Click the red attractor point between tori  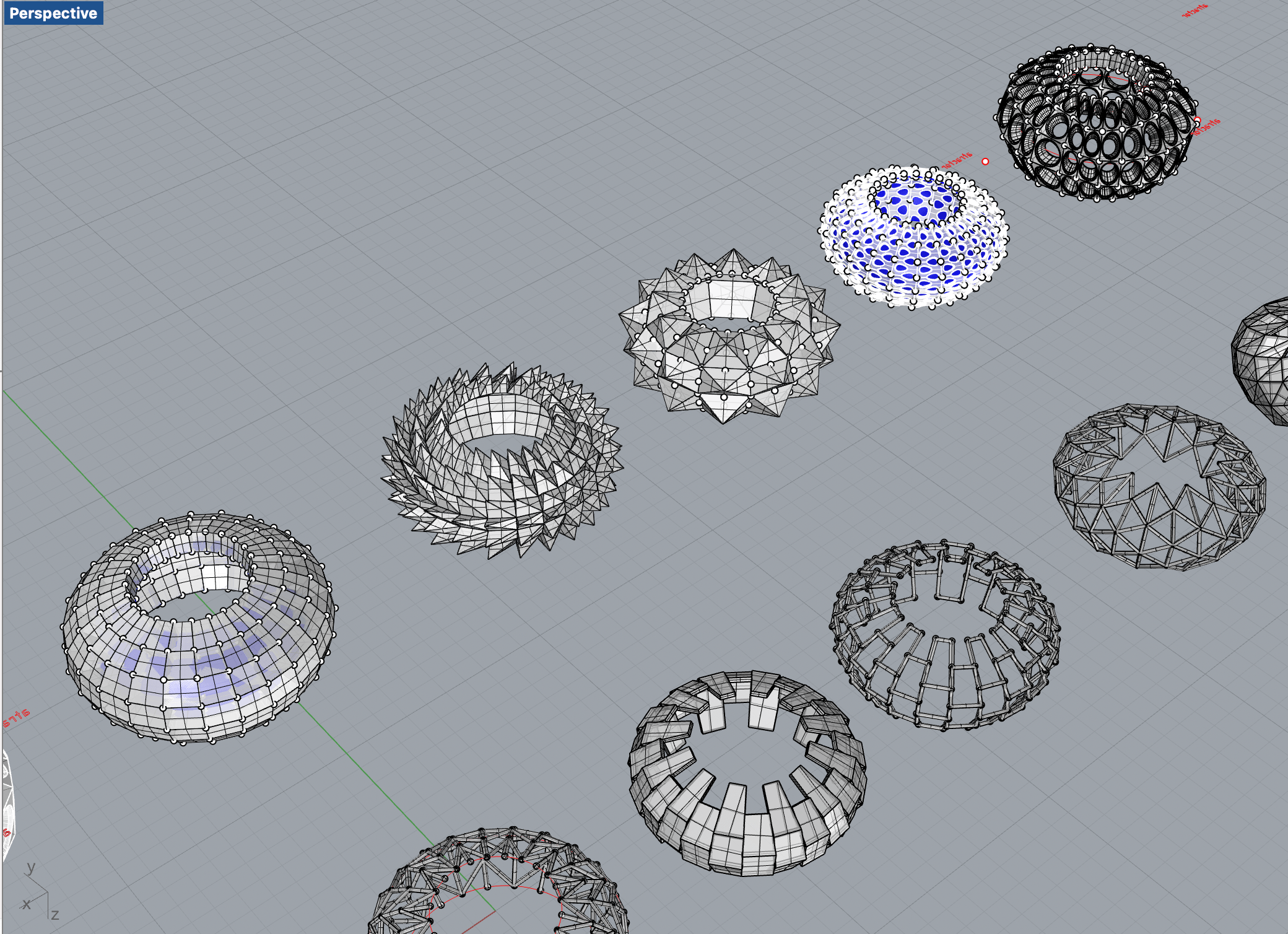pos(985,162)
